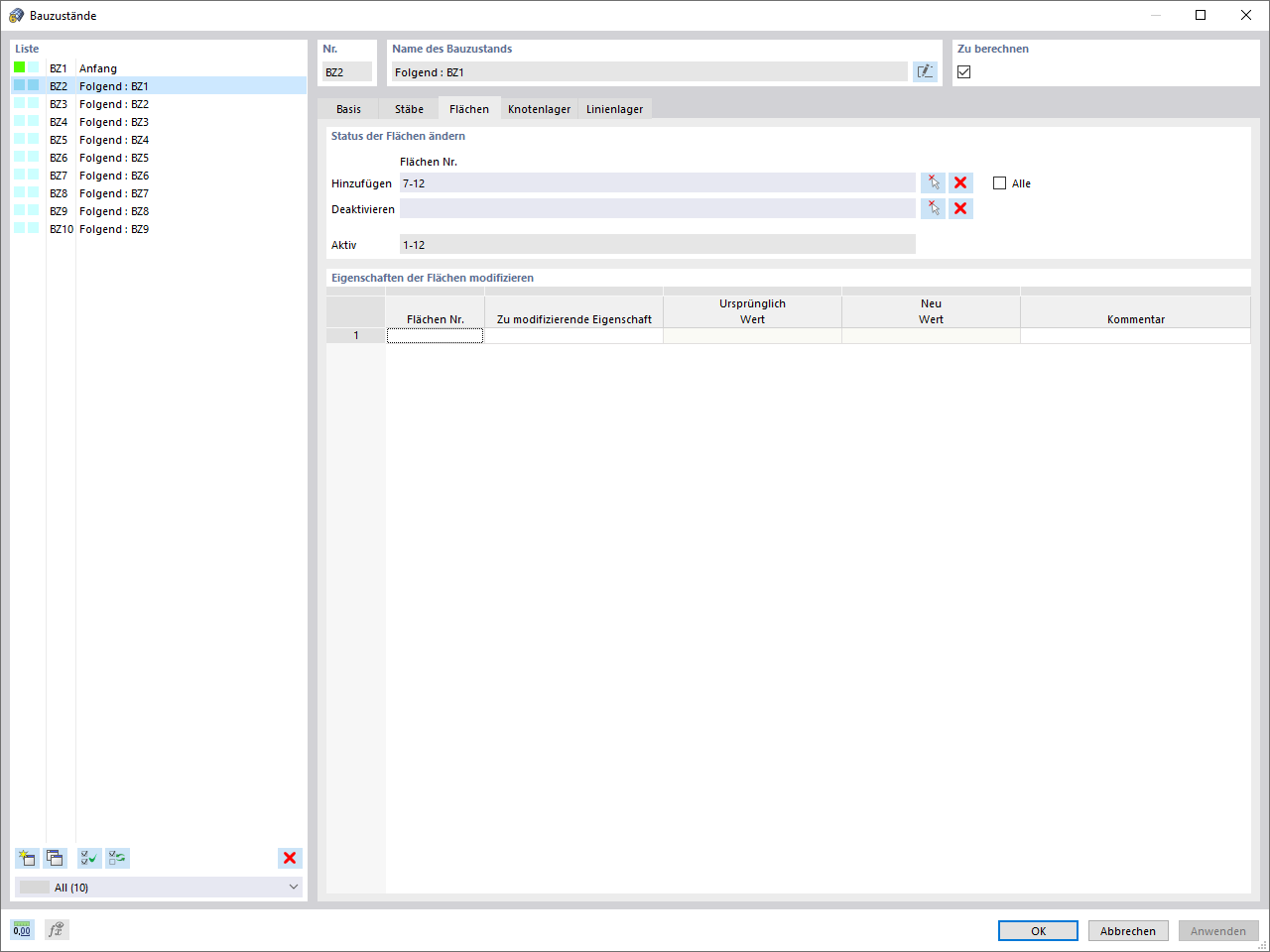Select row BZ1 Anfang in the list
This screenshot has height=952, width=1270.
point(159,68)
